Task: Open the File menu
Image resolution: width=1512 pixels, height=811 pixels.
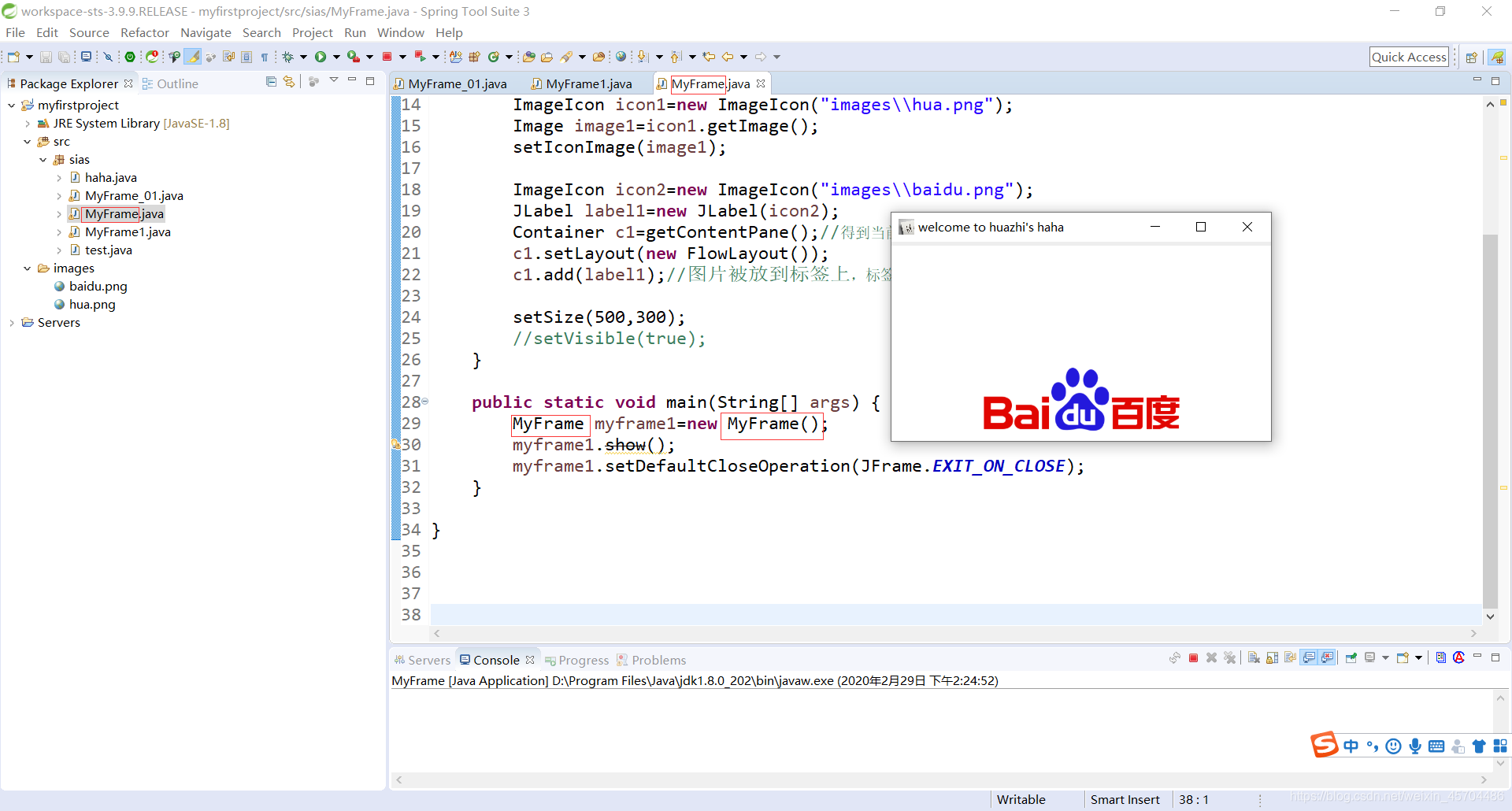Action: pyautogui.click(x=15, y=32)
